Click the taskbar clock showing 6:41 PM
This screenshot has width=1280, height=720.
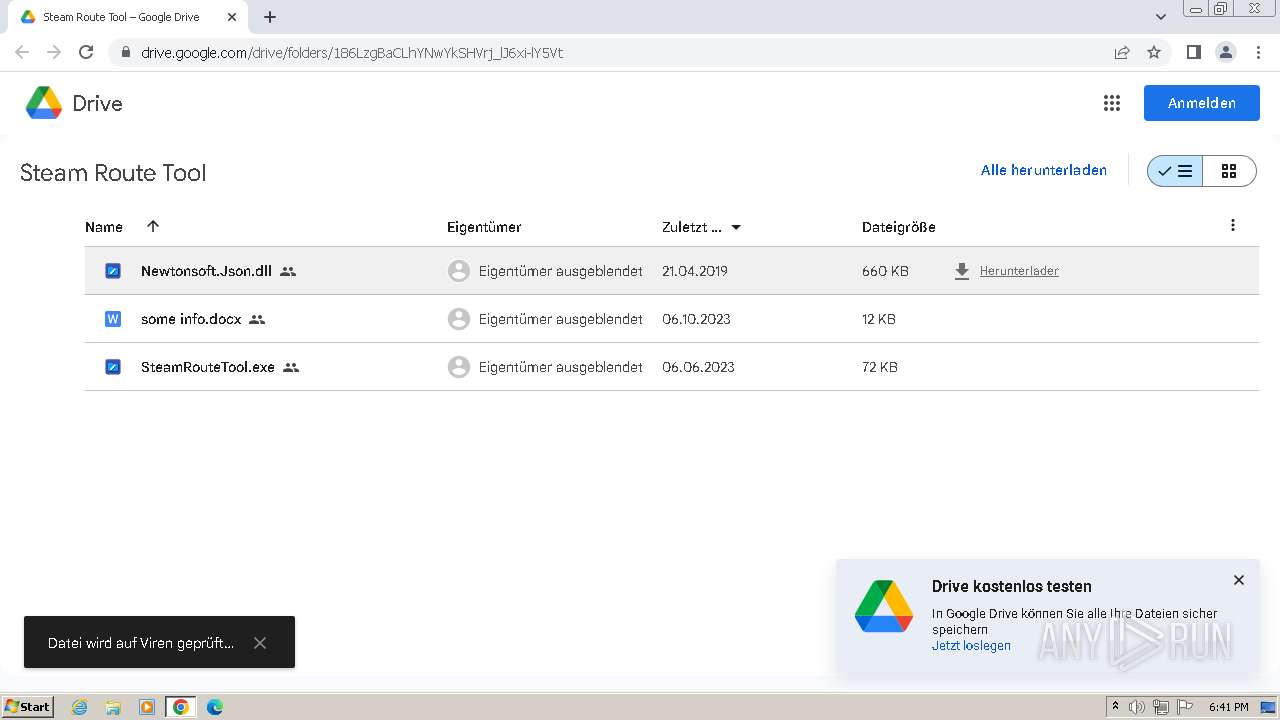coord(1228,707)
